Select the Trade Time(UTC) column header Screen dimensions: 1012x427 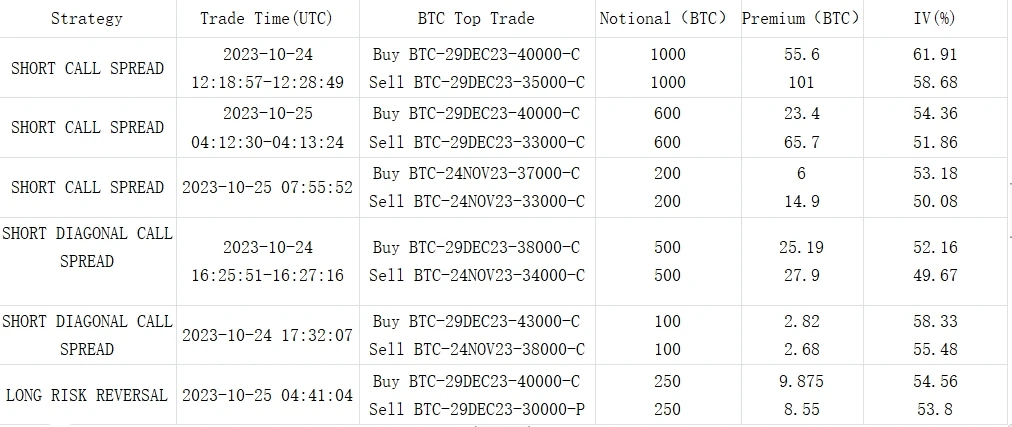click(265, 18)
